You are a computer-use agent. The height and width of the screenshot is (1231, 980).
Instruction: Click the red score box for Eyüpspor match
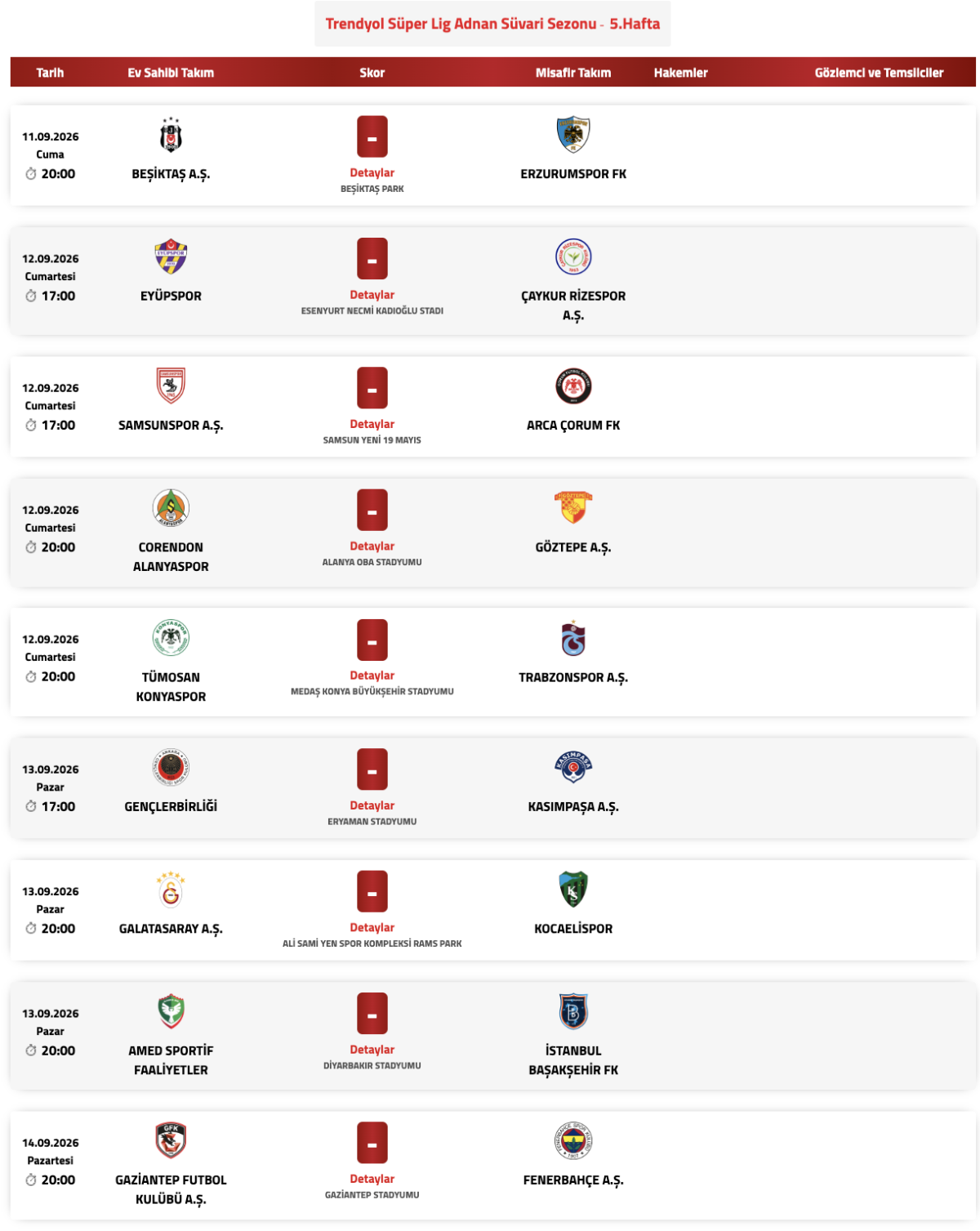click(372, 259)
